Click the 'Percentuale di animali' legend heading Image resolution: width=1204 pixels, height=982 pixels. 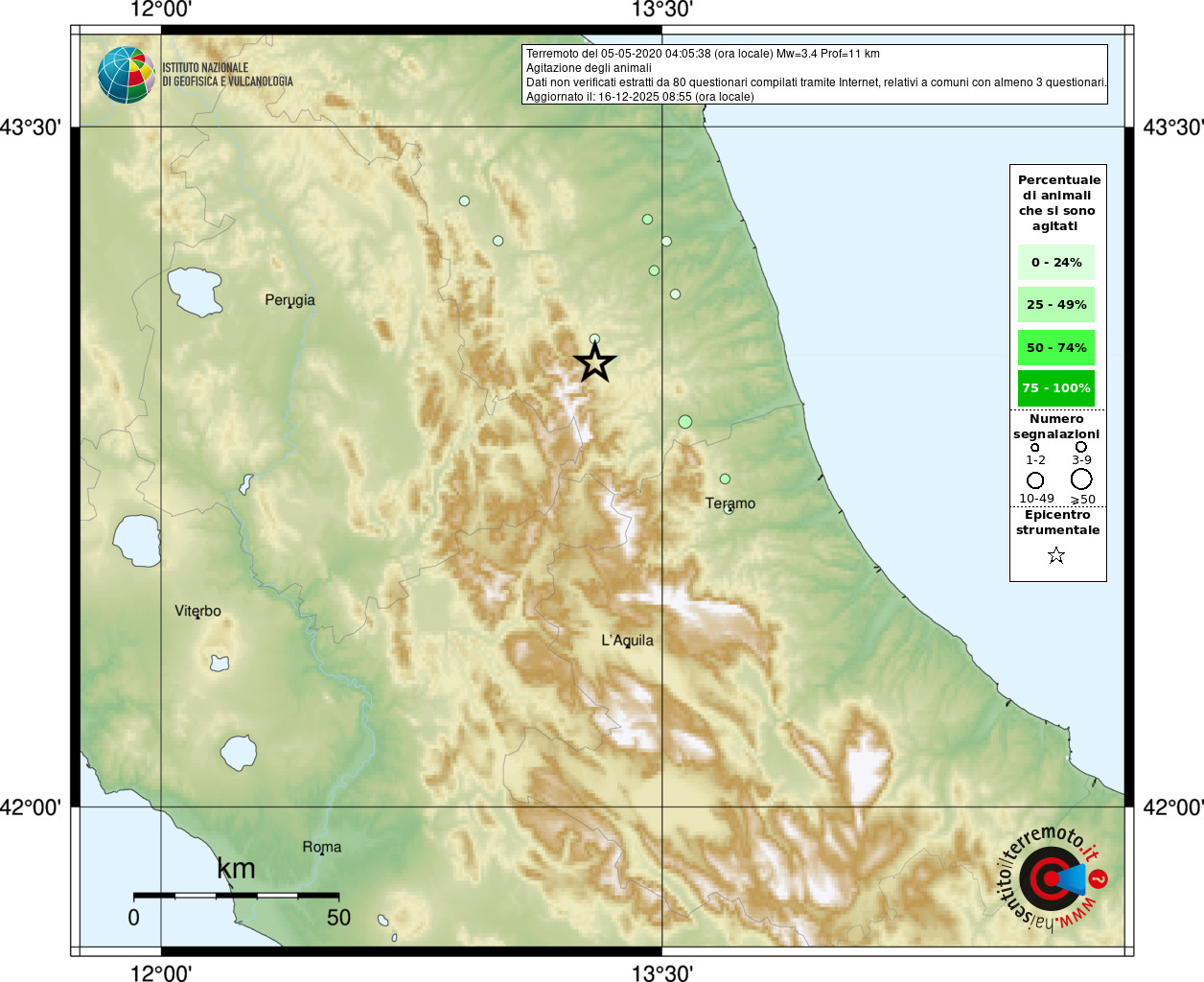(1058, 202)
